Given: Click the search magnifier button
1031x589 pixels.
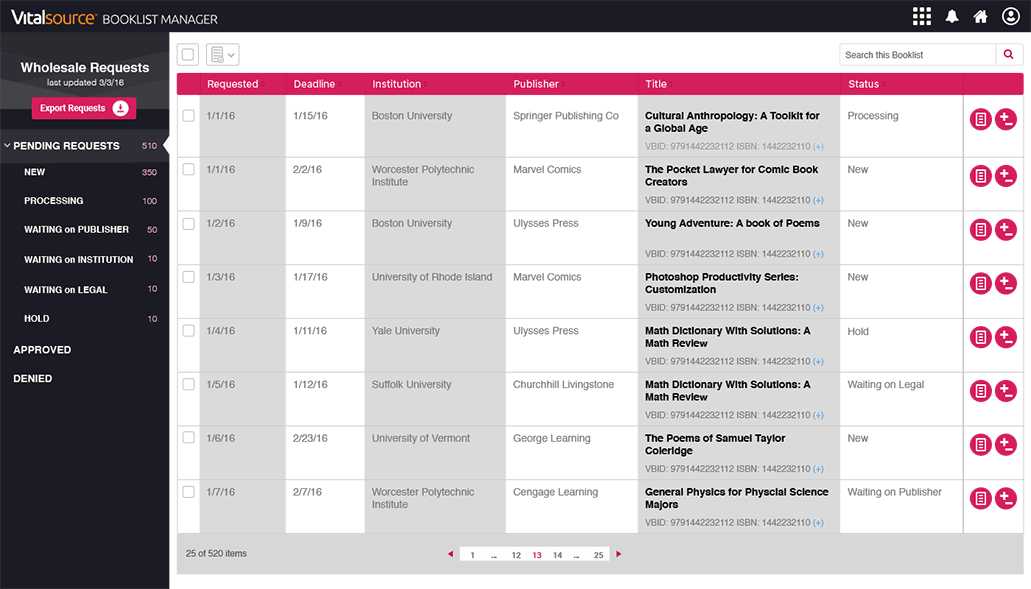Looking at the screenshot, I should click(1009, 55).
